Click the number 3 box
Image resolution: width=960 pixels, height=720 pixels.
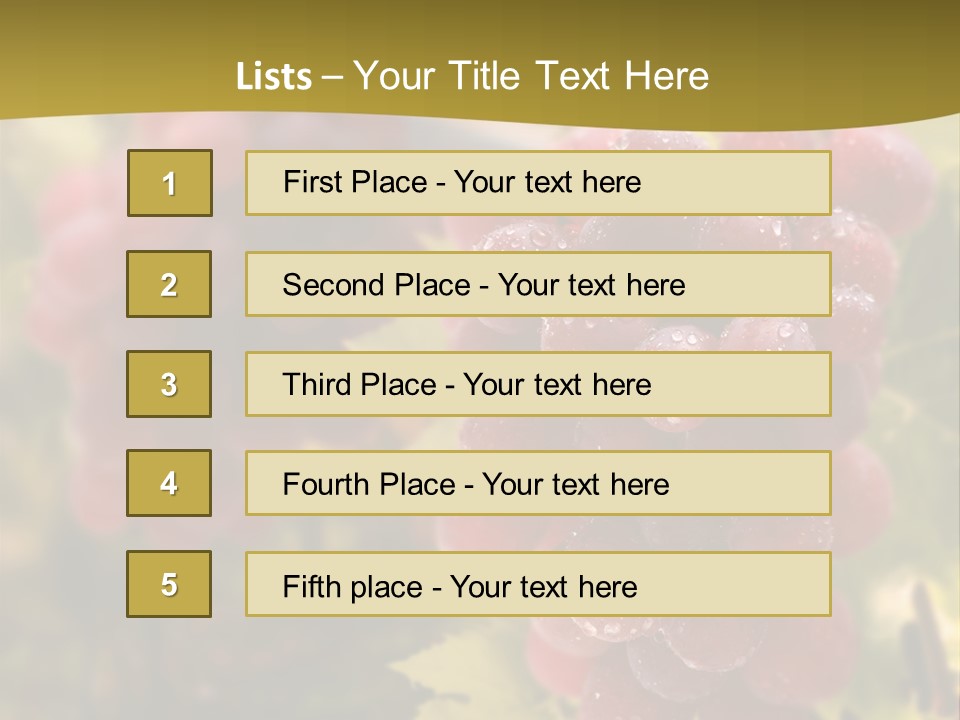[169, 384]
